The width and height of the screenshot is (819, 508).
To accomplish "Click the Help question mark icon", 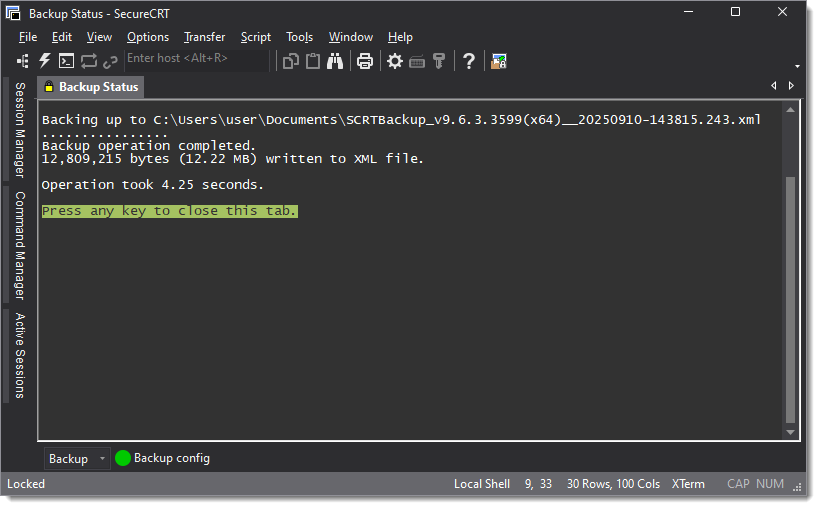I will pyautogui.click(x=468, y=61).
